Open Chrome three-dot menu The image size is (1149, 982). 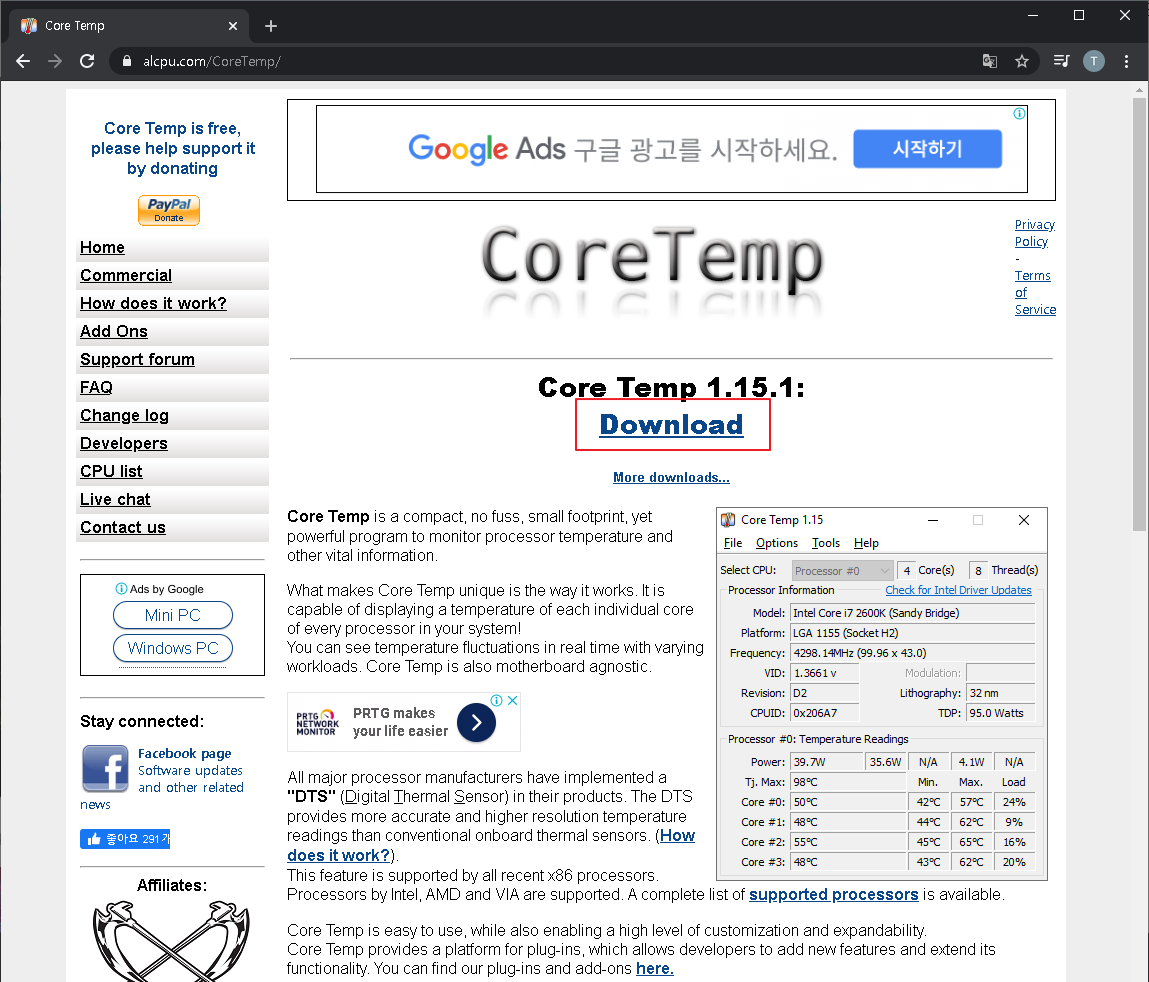(x=1126, y=61)
